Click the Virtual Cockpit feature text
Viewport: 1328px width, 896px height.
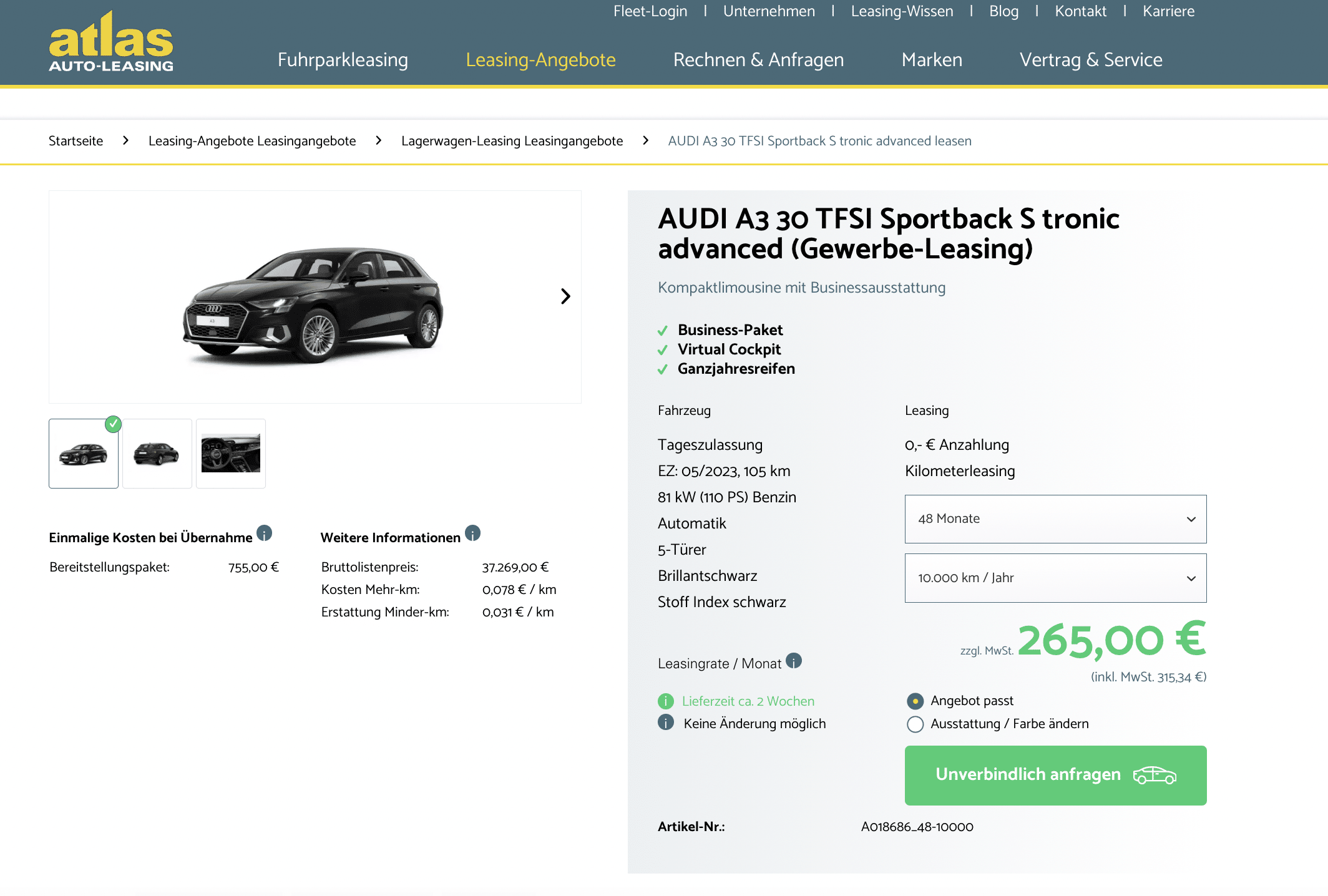(729, 349)
